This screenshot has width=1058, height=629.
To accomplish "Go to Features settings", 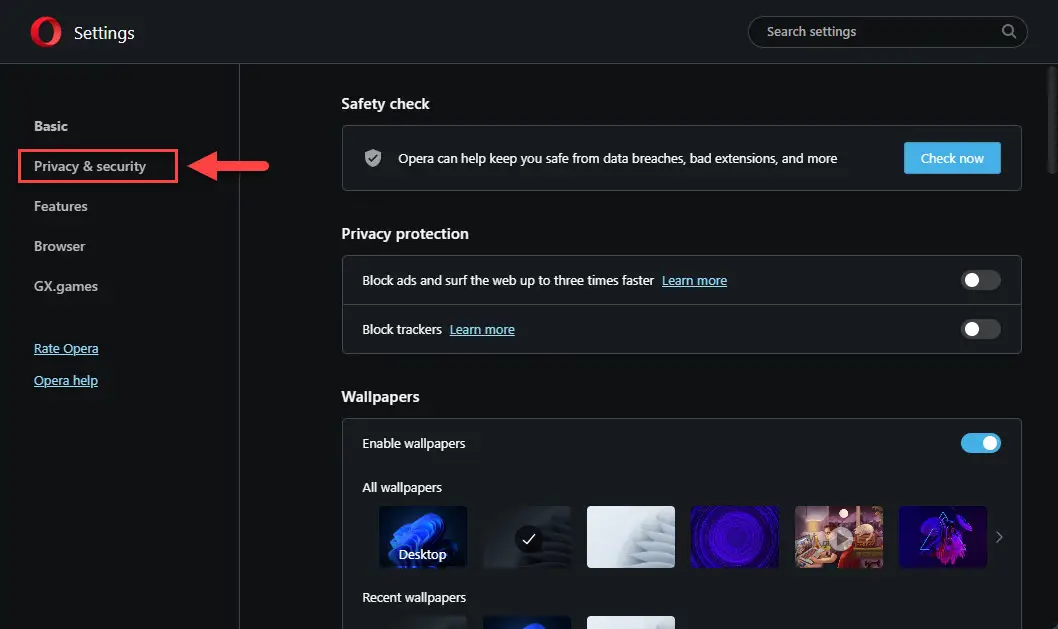I will [x=61, y=207].
